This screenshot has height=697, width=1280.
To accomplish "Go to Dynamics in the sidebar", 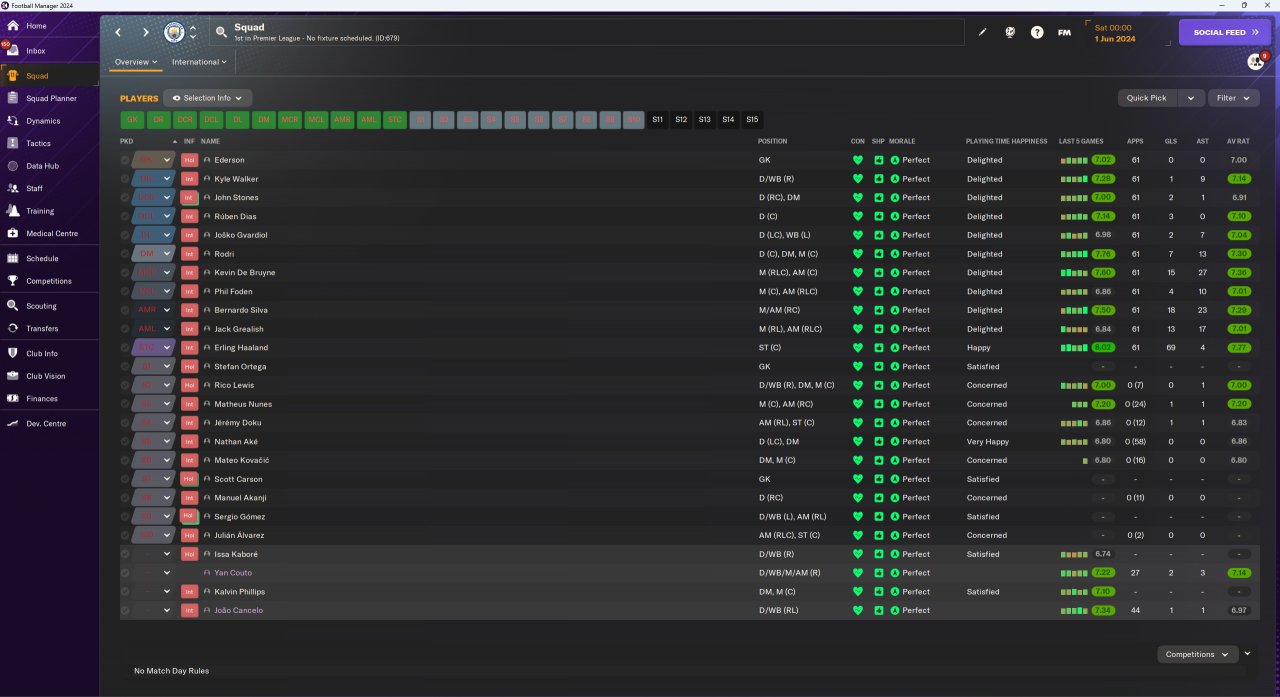I will [43, 121].
